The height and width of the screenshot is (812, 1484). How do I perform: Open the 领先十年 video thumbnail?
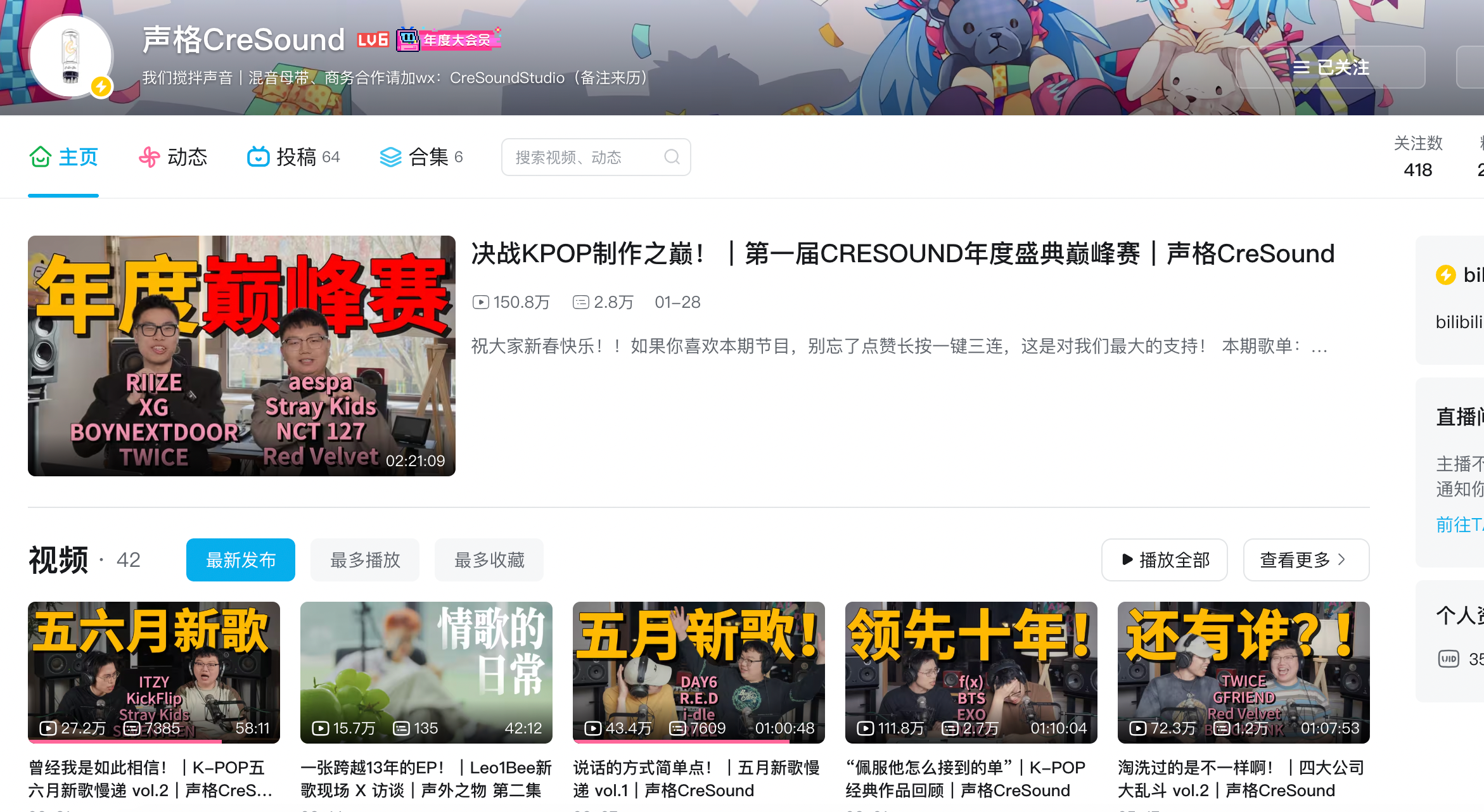coord(971,673)
